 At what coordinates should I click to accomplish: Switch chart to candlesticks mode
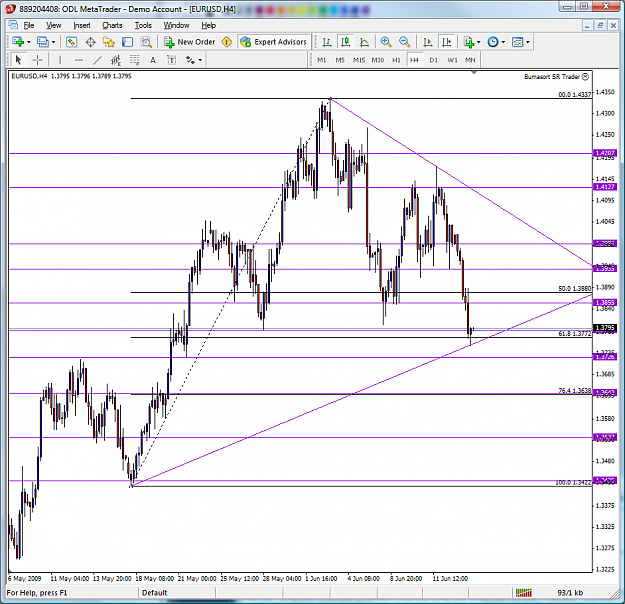click(346, 41)
